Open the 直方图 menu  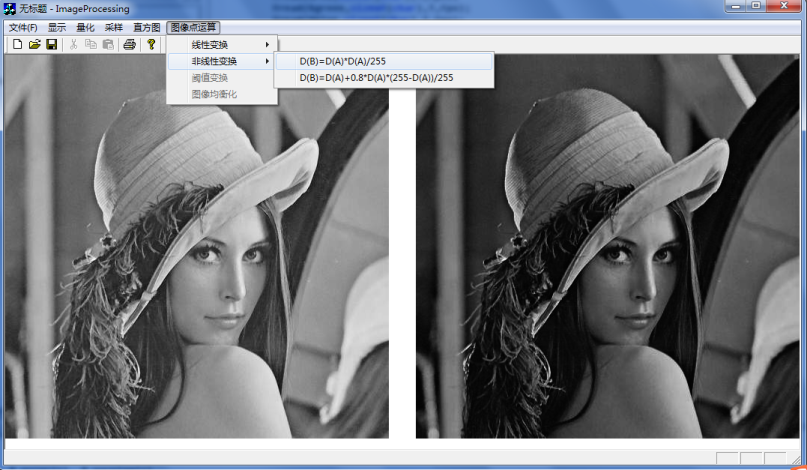[147, 27]
